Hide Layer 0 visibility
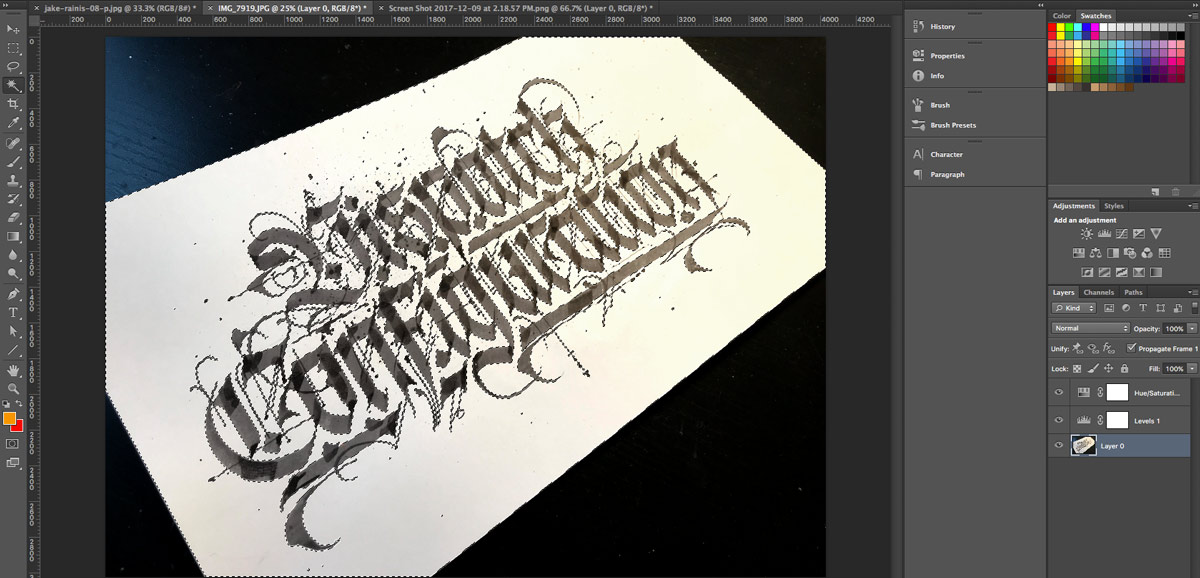The width and height of the screenshot is (1200, 578). pyautogui.click(x=1059, y=446)
